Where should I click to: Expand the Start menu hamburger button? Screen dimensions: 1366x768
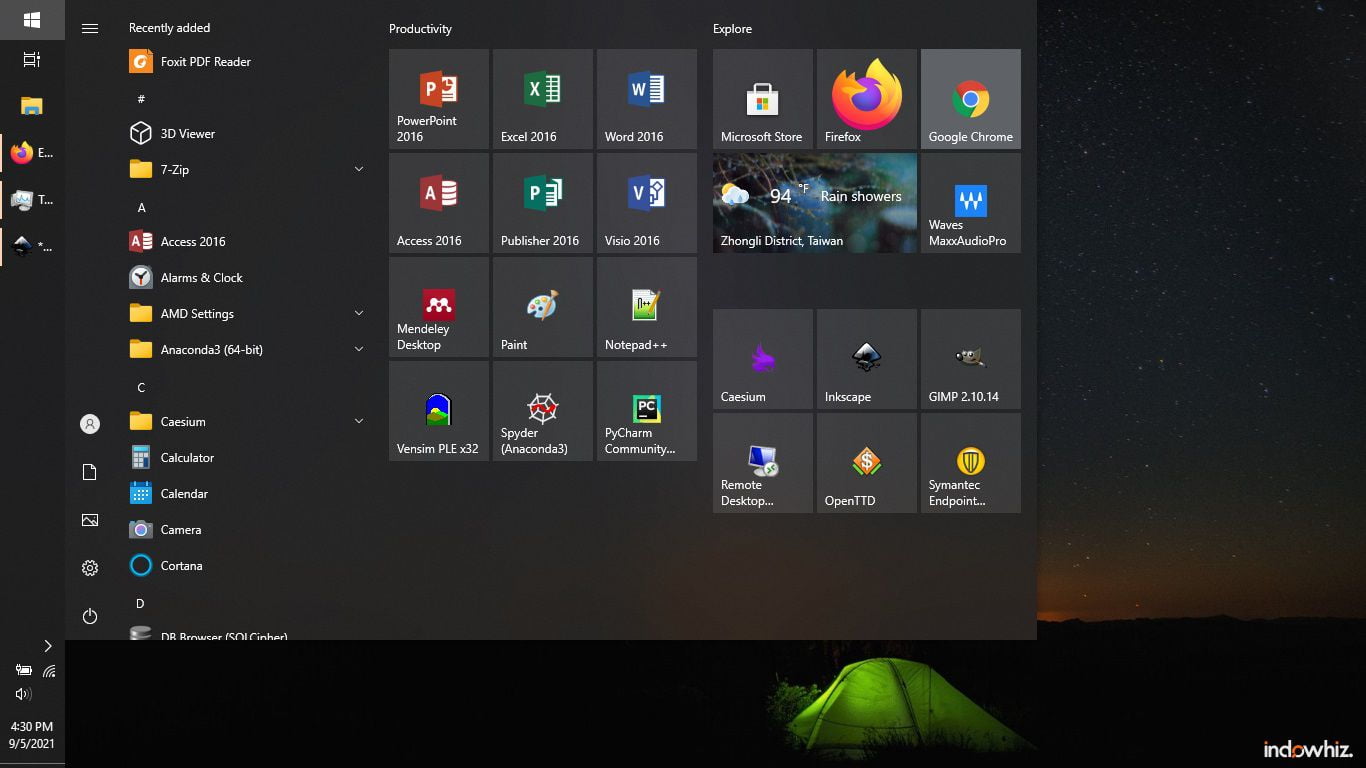tap(90, 28)
